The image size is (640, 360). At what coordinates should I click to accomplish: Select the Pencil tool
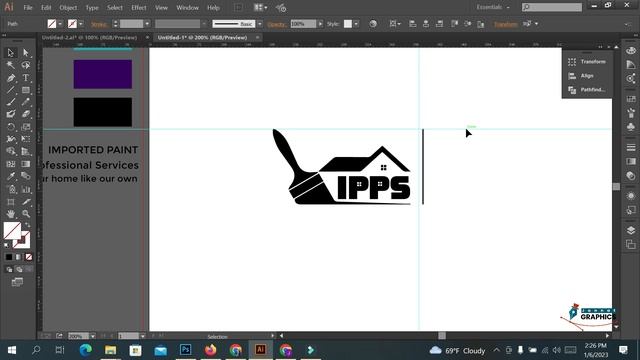26,102
